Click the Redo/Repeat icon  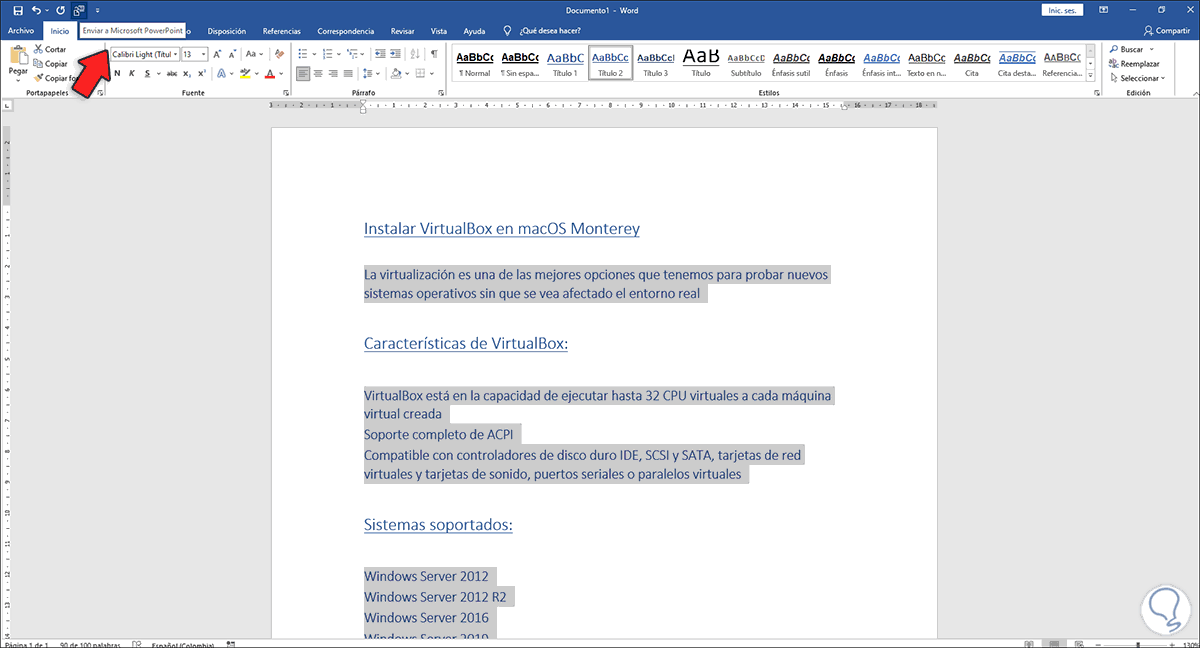coord(60,10)
